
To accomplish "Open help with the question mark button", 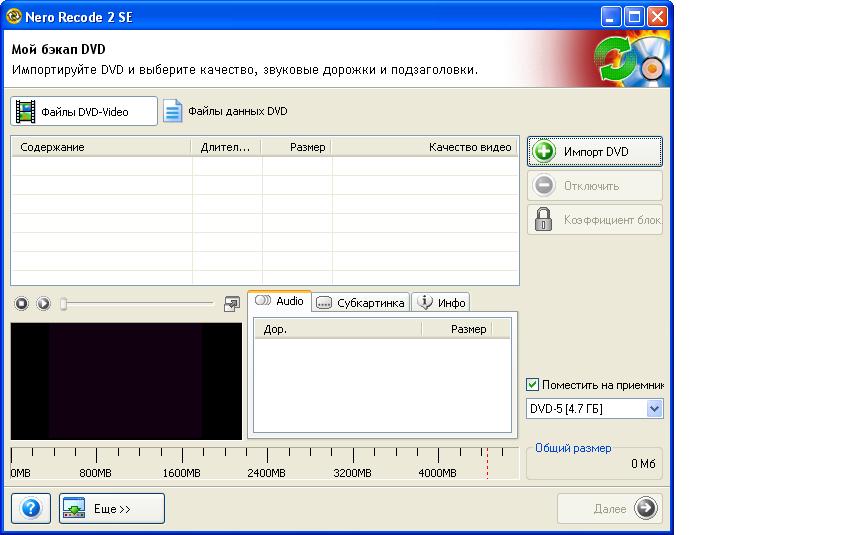I will (x=31, y=508).
